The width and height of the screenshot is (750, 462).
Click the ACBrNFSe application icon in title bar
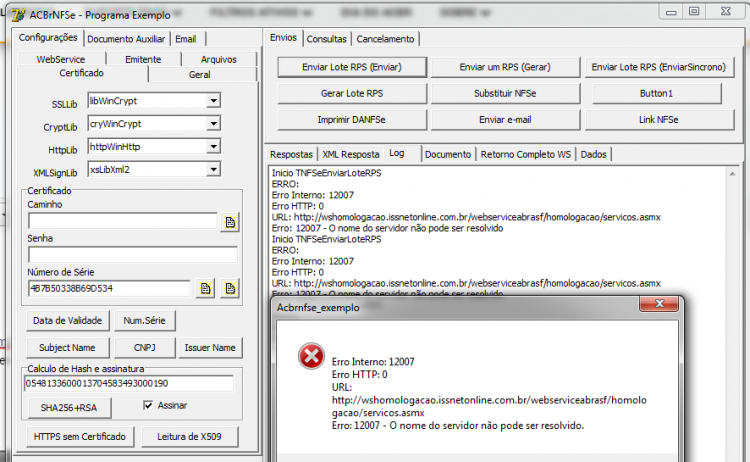18,15
